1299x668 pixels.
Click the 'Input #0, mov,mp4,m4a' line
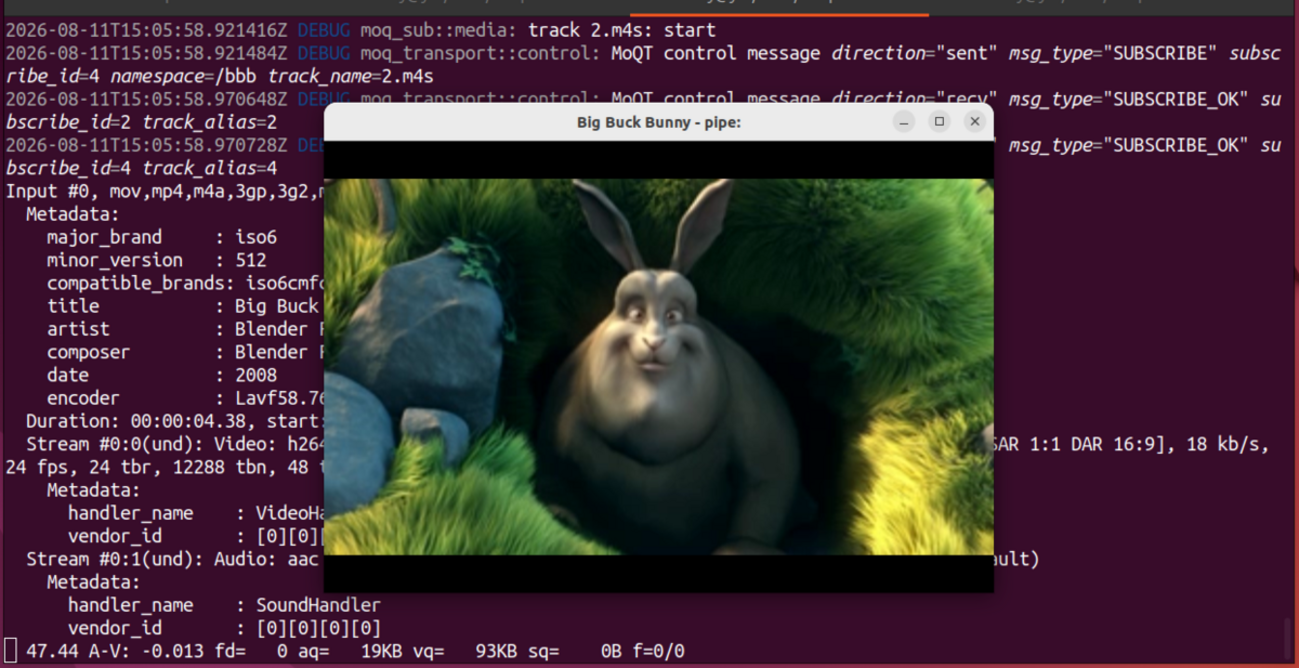(165, 191)
